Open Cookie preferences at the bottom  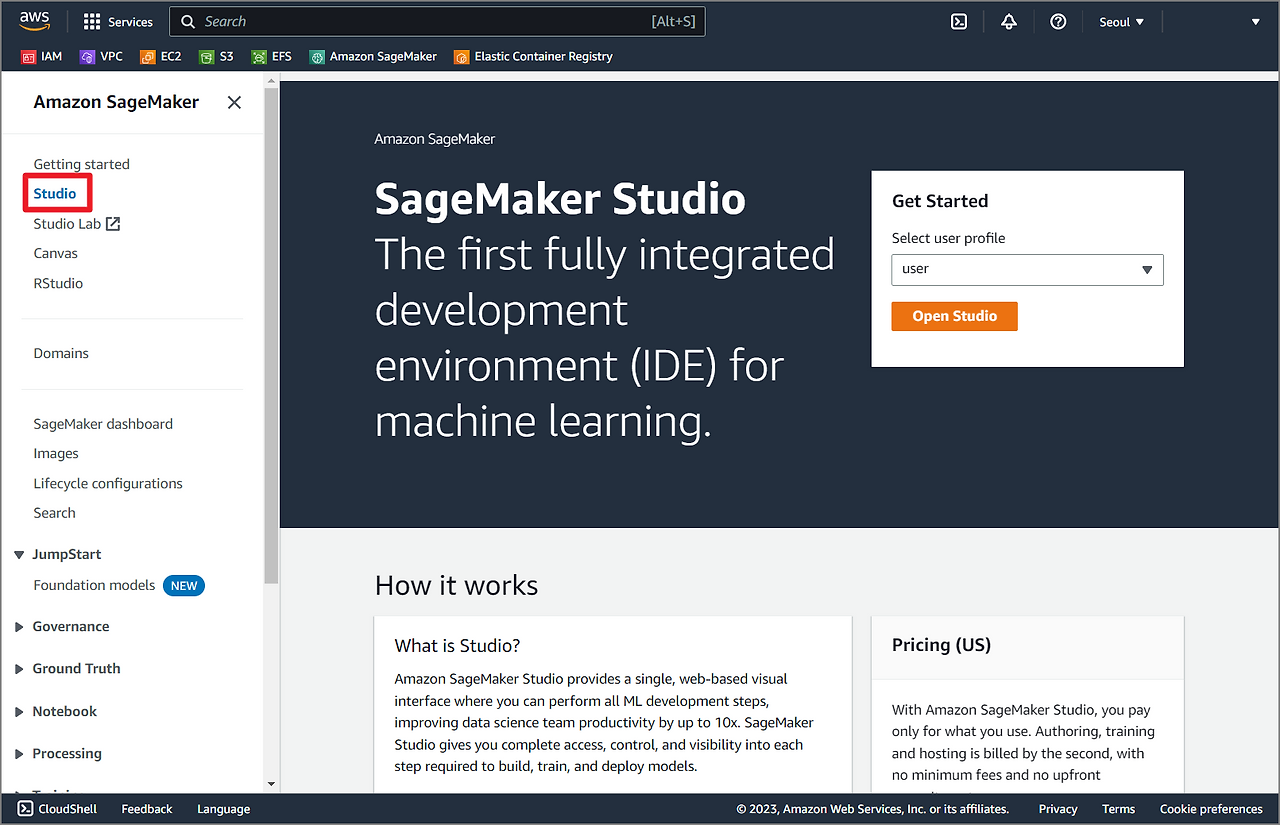1211,808
